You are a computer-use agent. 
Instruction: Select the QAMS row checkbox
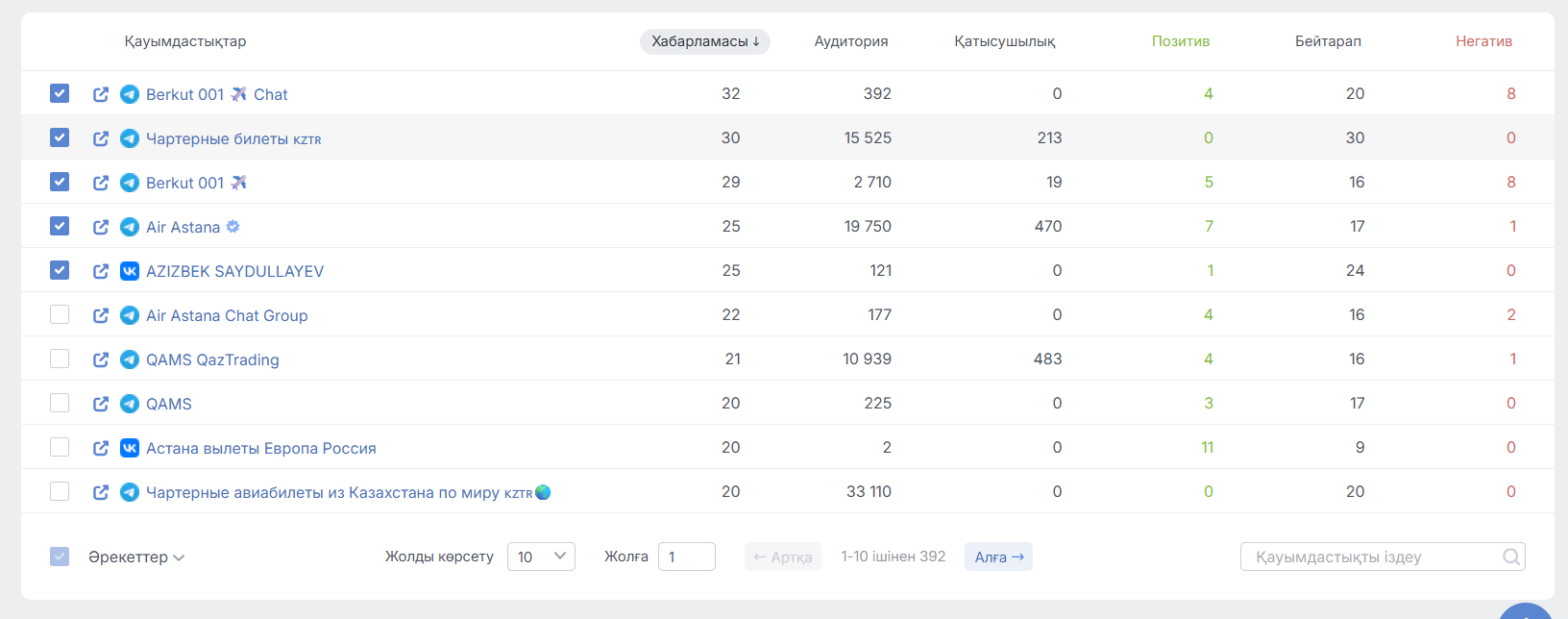[x=60, y=403]
